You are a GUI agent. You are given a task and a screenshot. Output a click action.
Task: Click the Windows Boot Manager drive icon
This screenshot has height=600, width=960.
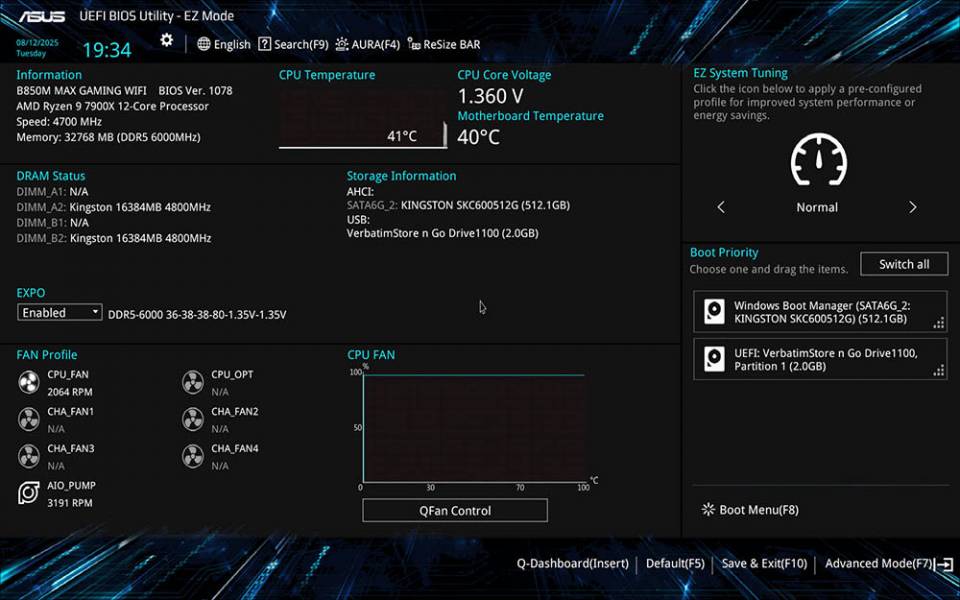coord(714,311)
